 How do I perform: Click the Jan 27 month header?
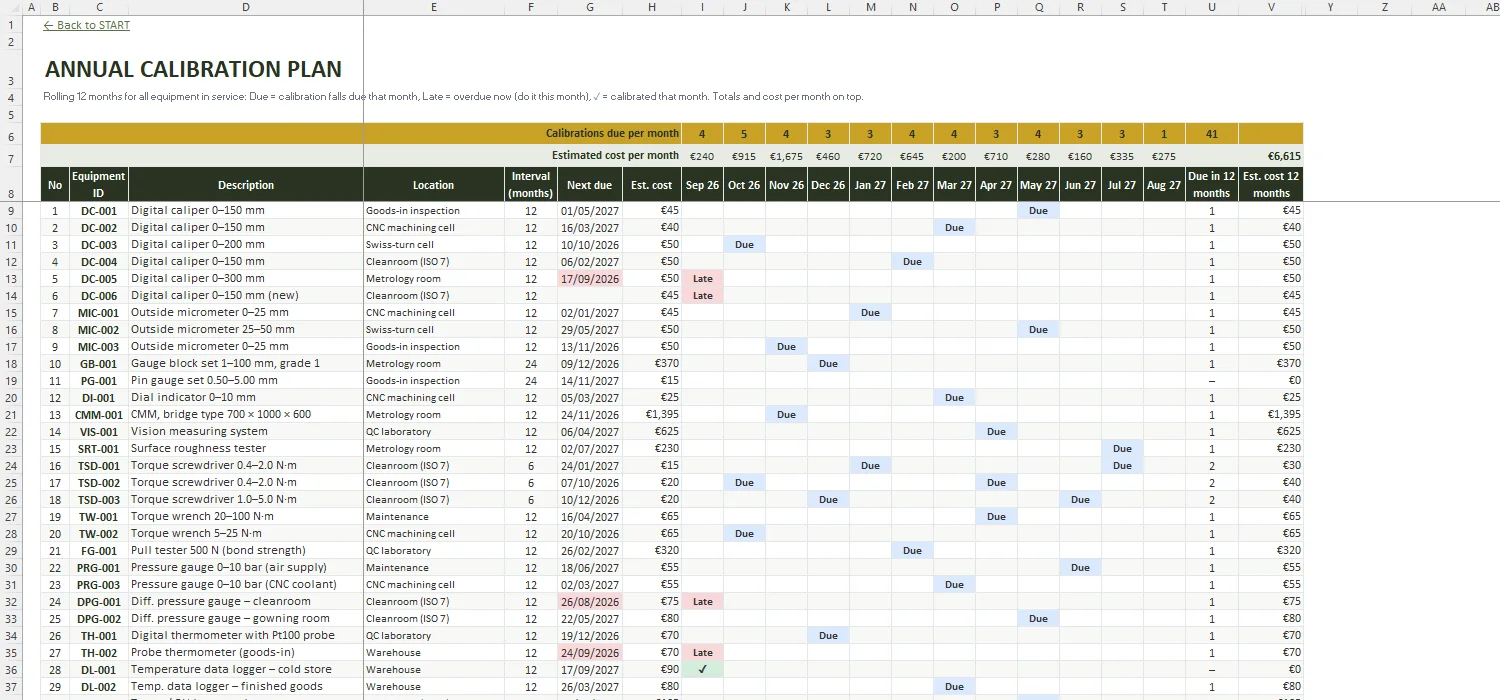click(871, 185)
